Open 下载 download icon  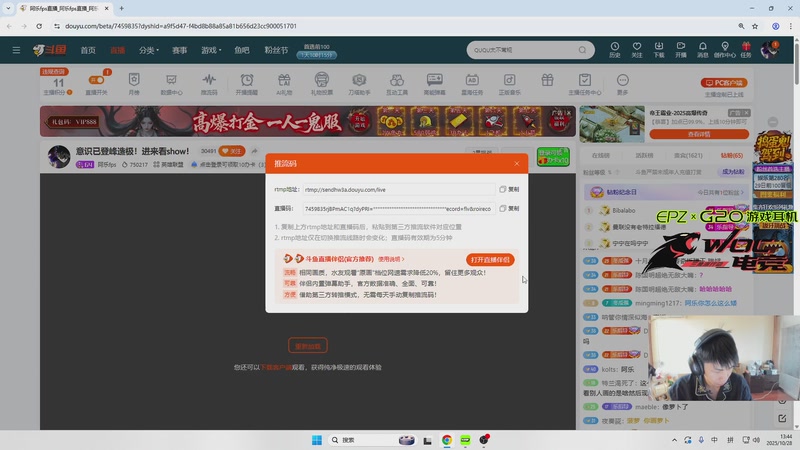point(659,49)
